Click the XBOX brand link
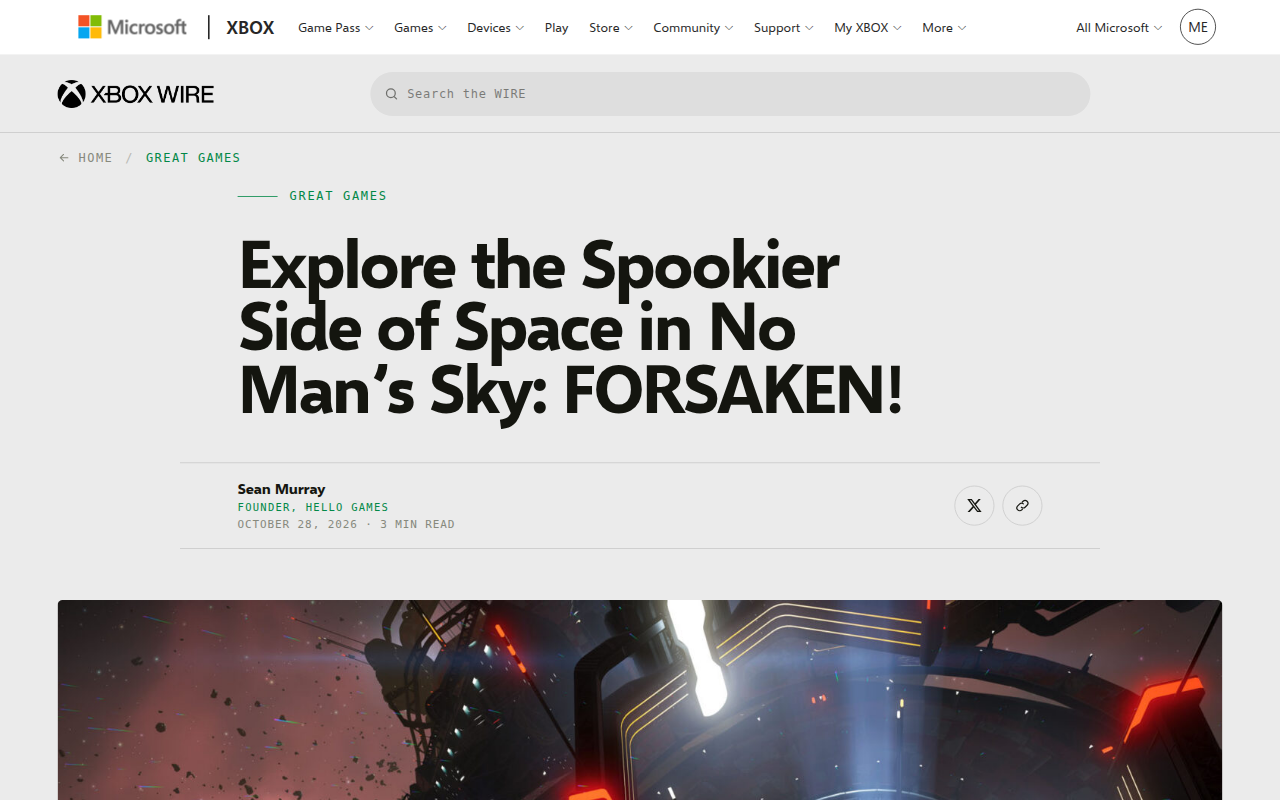This screenshot has height=800, width=1280. (x=250, y=28)
